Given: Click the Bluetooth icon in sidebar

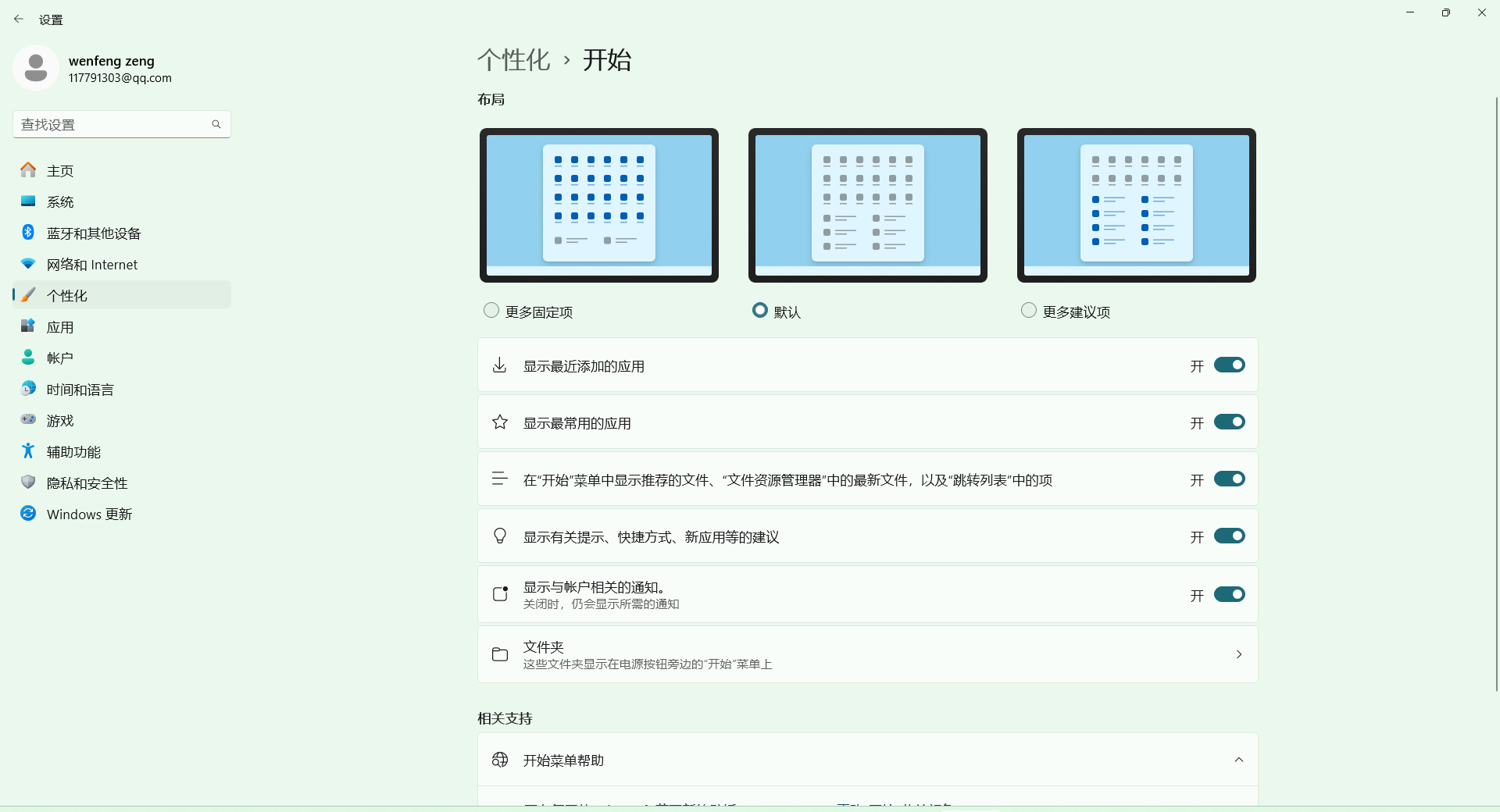Looking at the screenshot, I should [28, 233].
